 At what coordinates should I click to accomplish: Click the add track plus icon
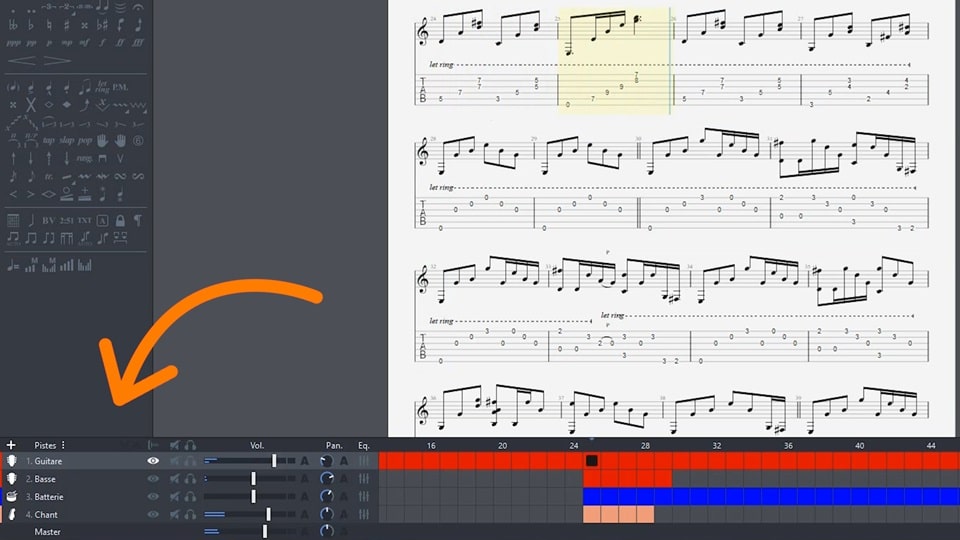click(11, 445)
